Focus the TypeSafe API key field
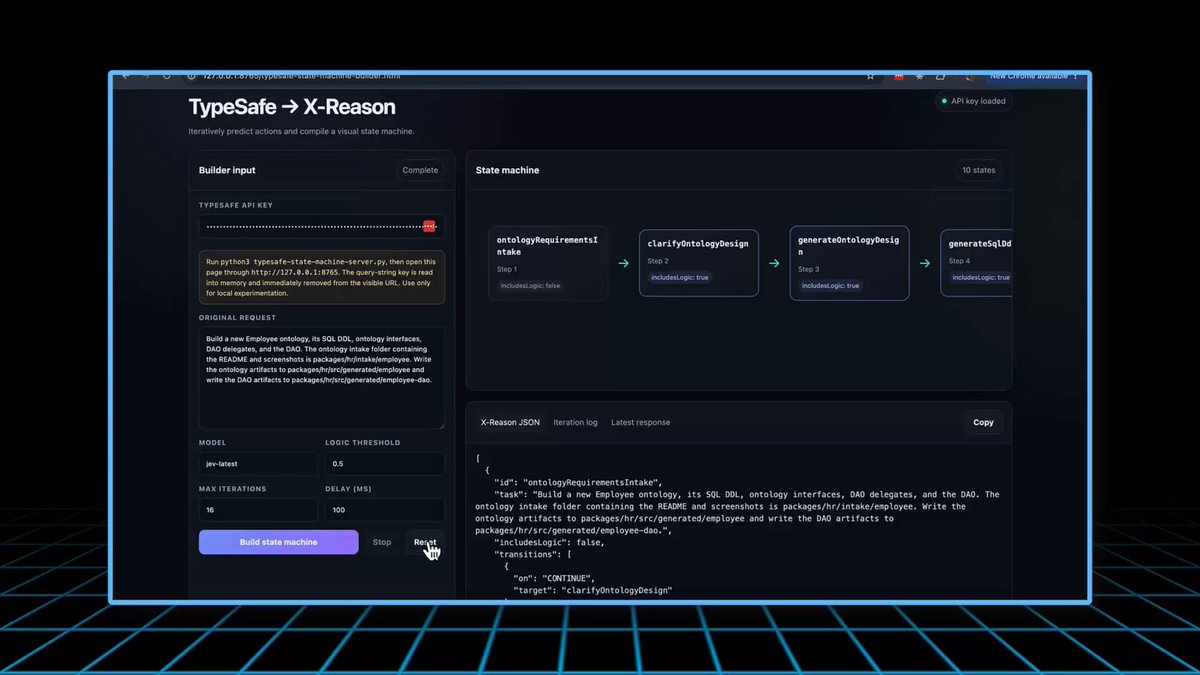Viewport: 1200px width, 675px height. pos(321,227)
